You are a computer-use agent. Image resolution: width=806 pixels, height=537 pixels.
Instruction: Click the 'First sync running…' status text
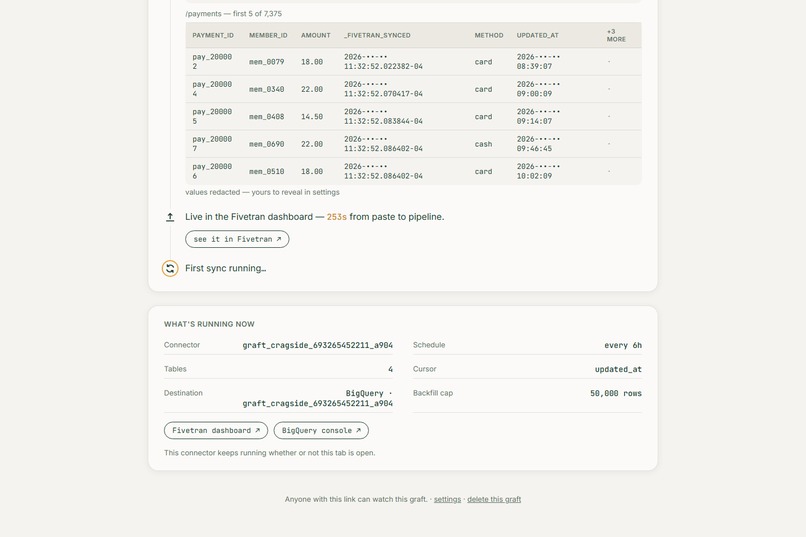[226, 268]
